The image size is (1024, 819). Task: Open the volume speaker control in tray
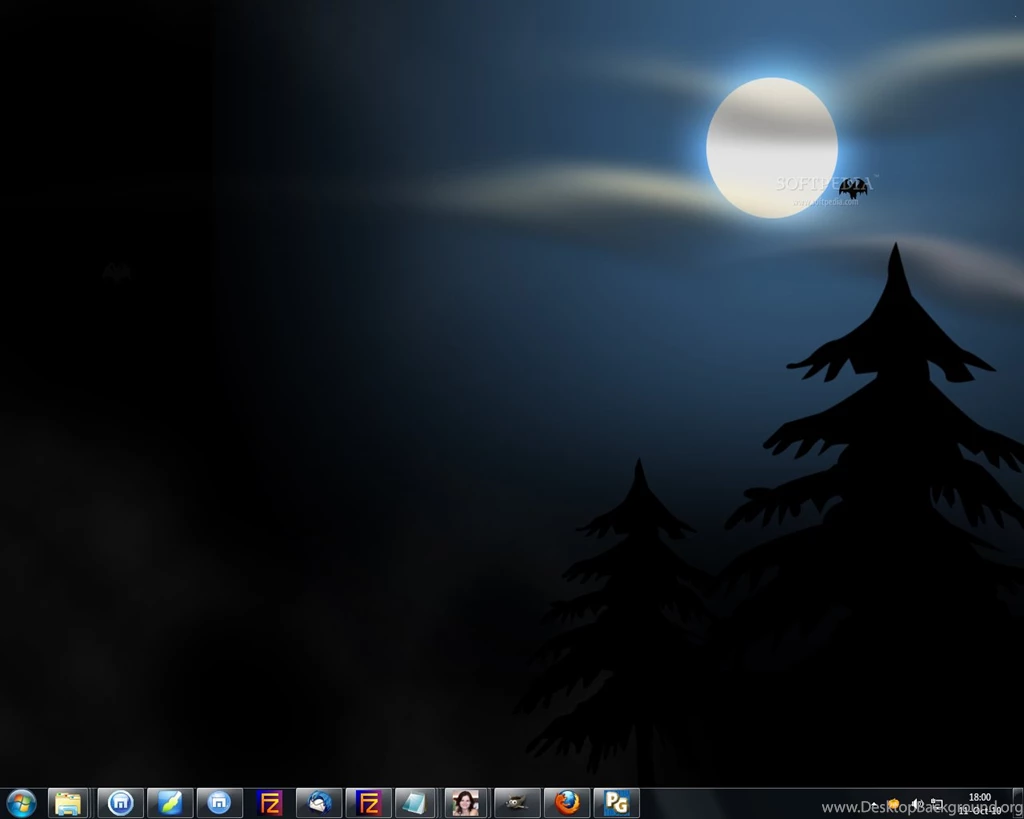(916, 804)
